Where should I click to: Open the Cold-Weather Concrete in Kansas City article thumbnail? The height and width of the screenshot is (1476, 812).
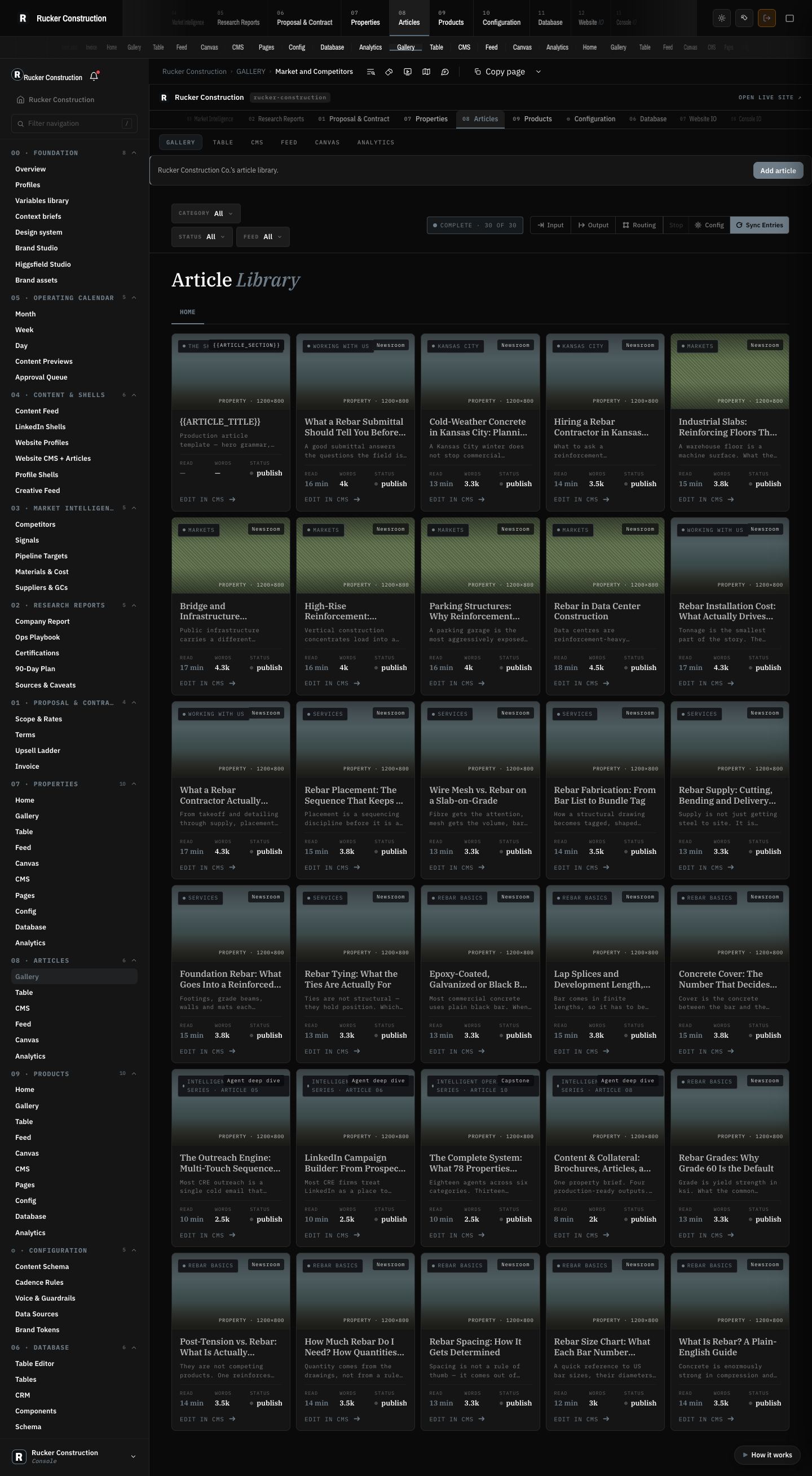[480, 371]
